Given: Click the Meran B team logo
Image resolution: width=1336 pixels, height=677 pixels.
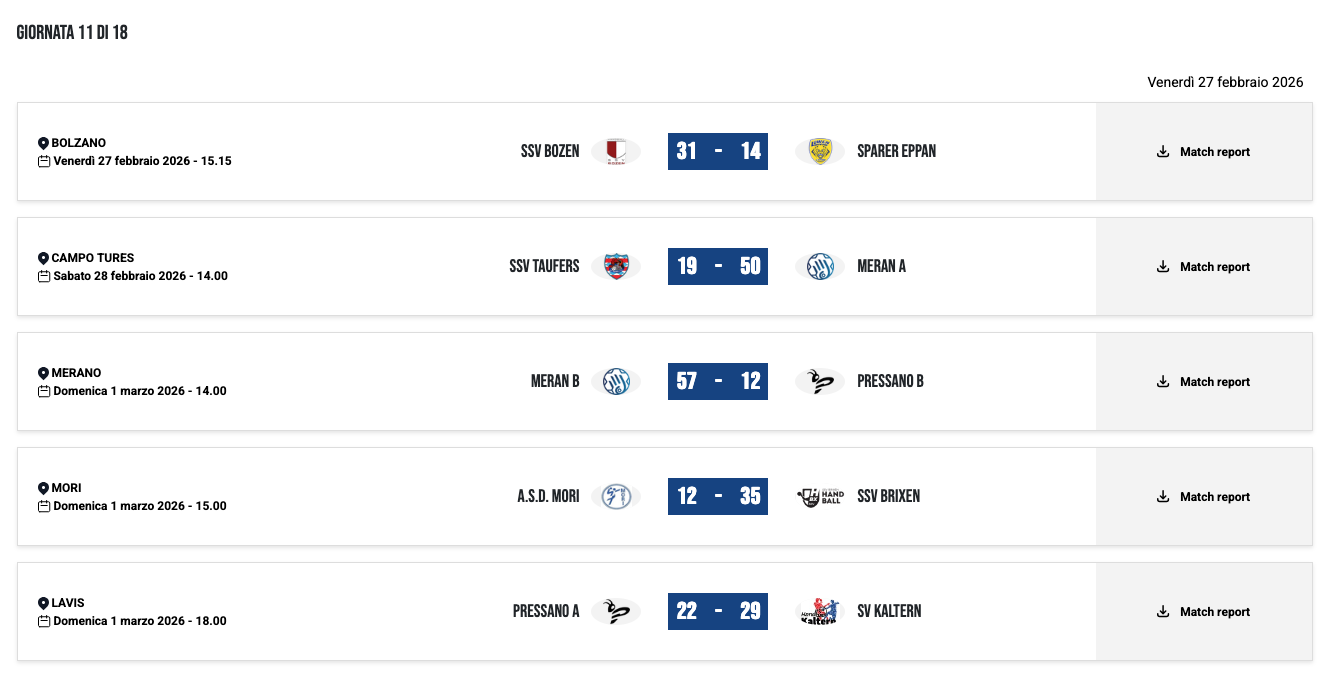Looking at the screenshot, I should pos(616,382).
